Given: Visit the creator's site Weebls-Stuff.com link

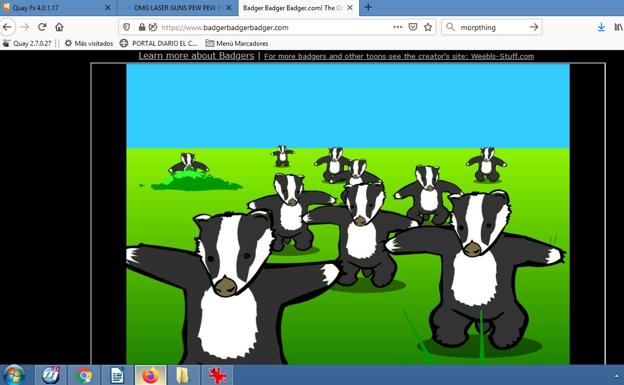Looking at the screenshot, I should [399, 56].
